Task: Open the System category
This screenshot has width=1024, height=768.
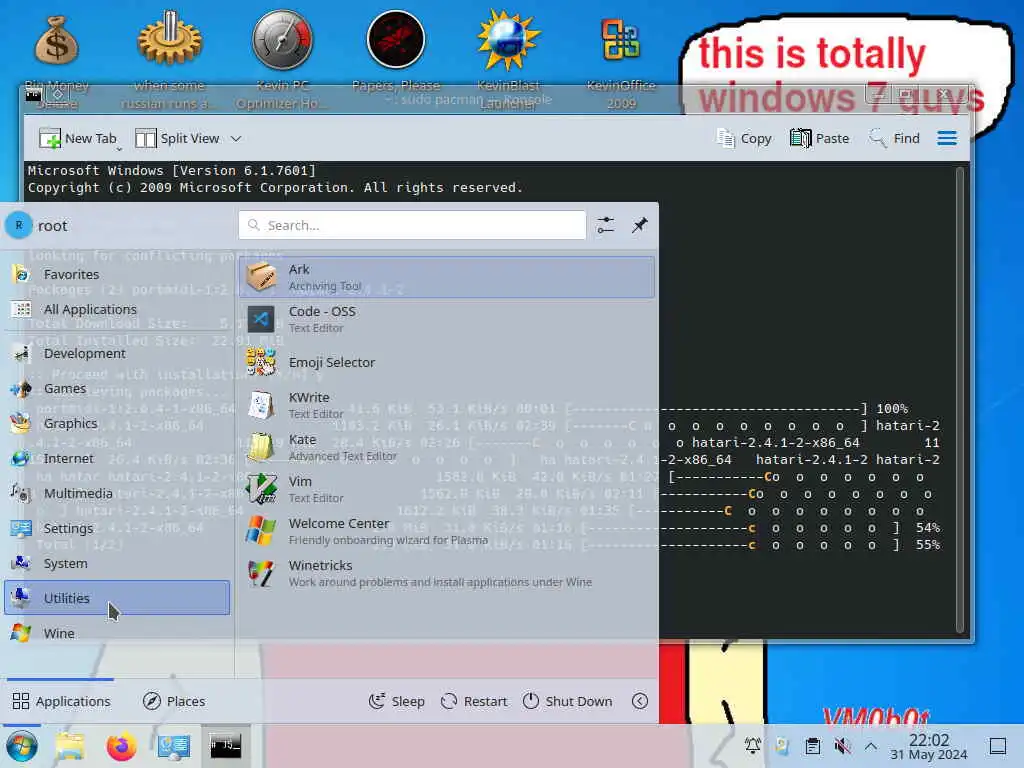Action: [118, 563]
